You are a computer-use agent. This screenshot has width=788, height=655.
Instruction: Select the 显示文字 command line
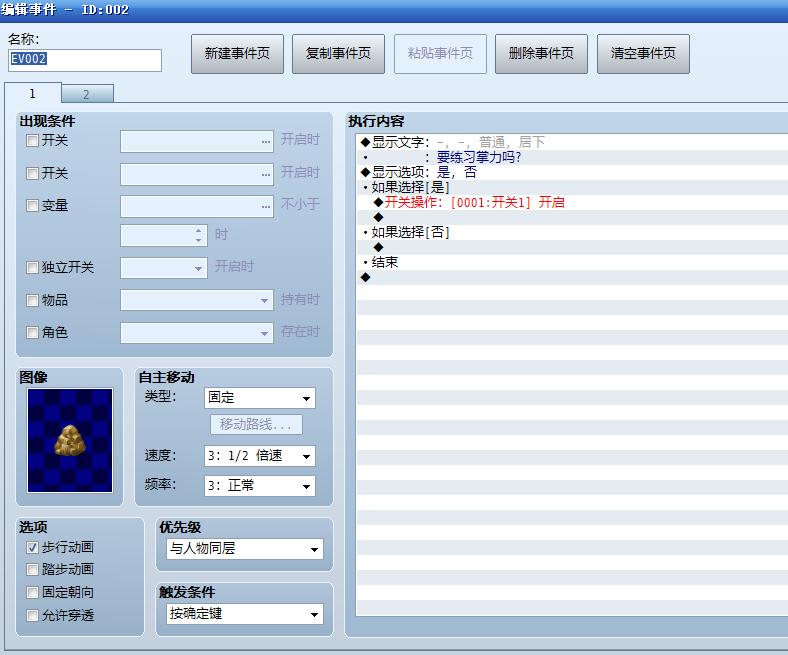[x=572, y=142]
